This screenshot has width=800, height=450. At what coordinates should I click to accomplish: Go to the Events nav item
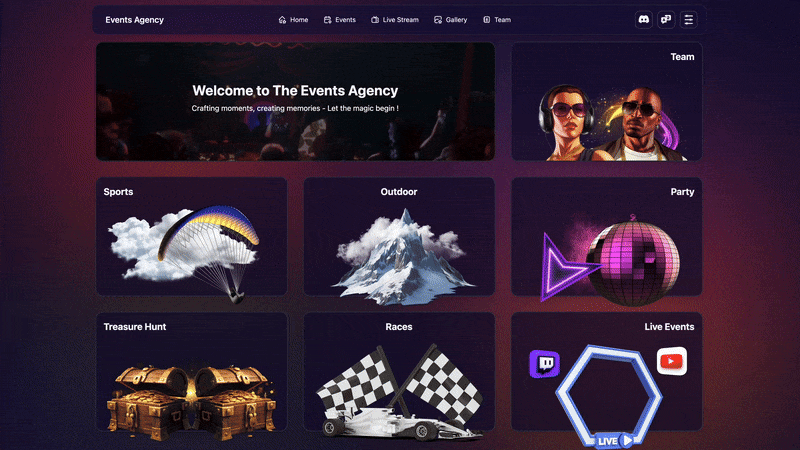340,20
